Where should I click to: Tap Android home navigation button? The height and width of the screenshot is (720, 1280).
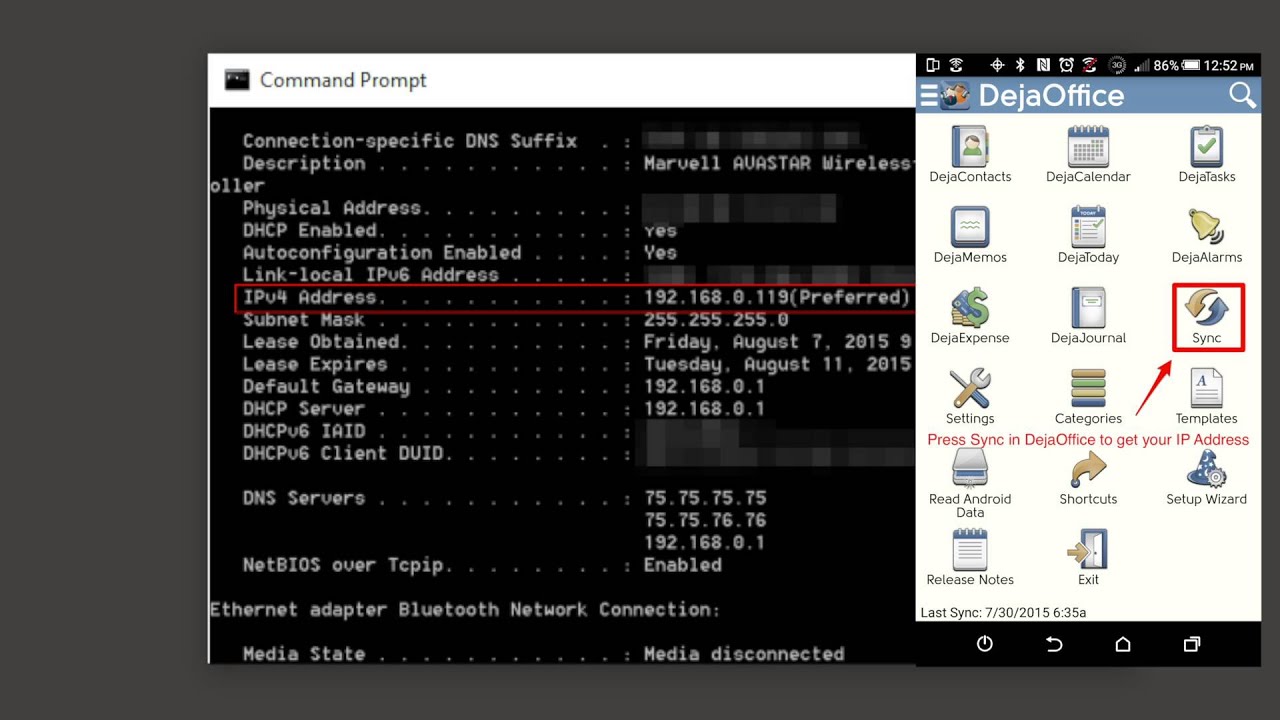pyautogui.click(x=1123, y=644)
